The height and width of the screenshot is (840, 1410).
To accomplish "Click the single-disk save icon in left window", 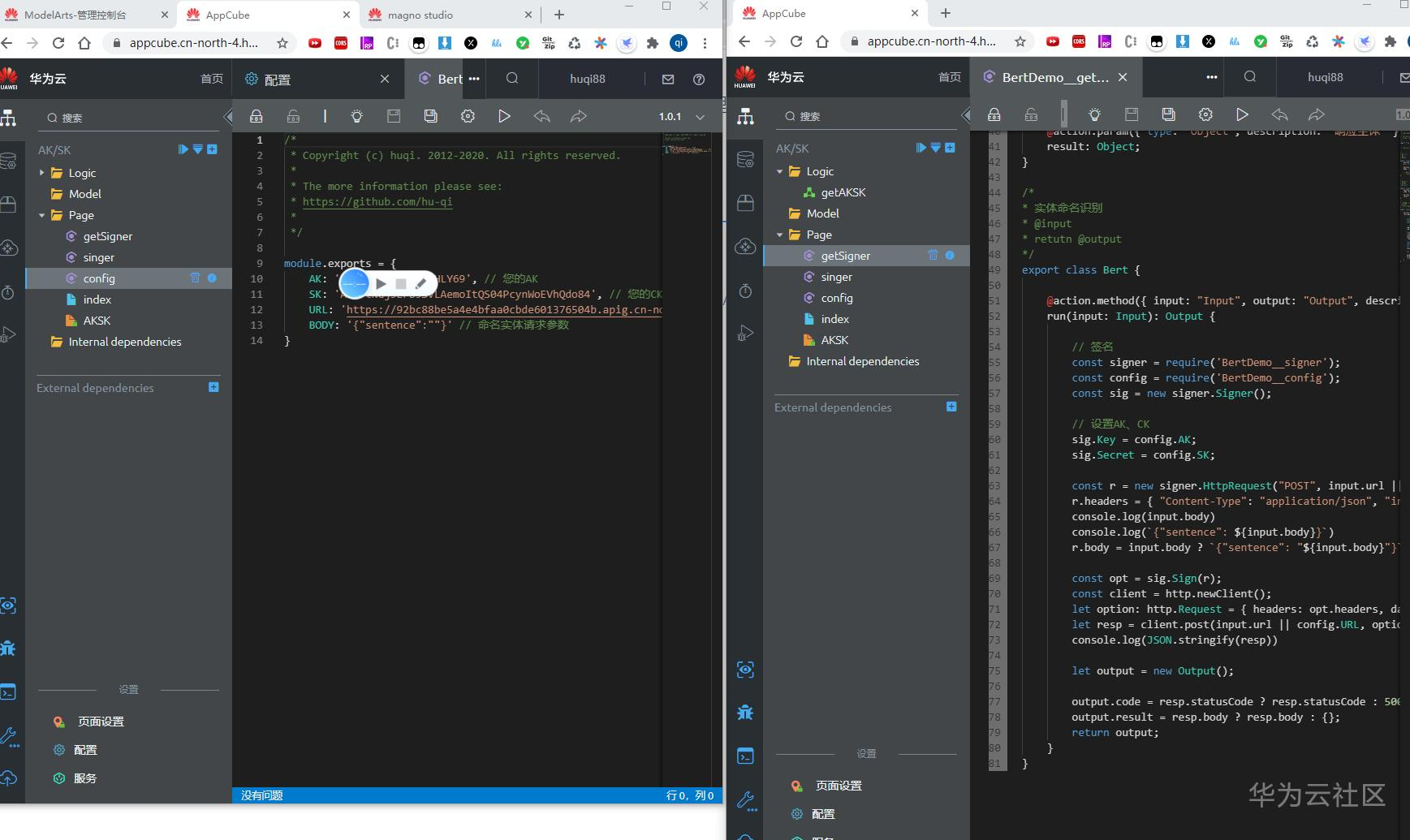I will pyautogui.click(x=394, y=116).
